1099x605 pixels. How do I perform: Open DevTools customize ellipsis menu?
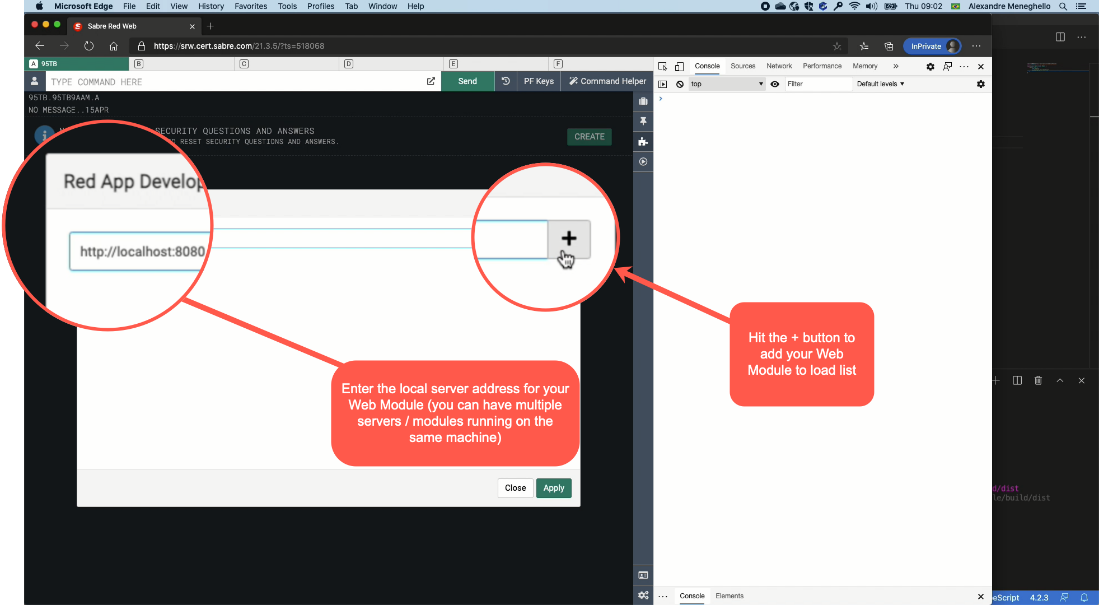tap(964, 67)
